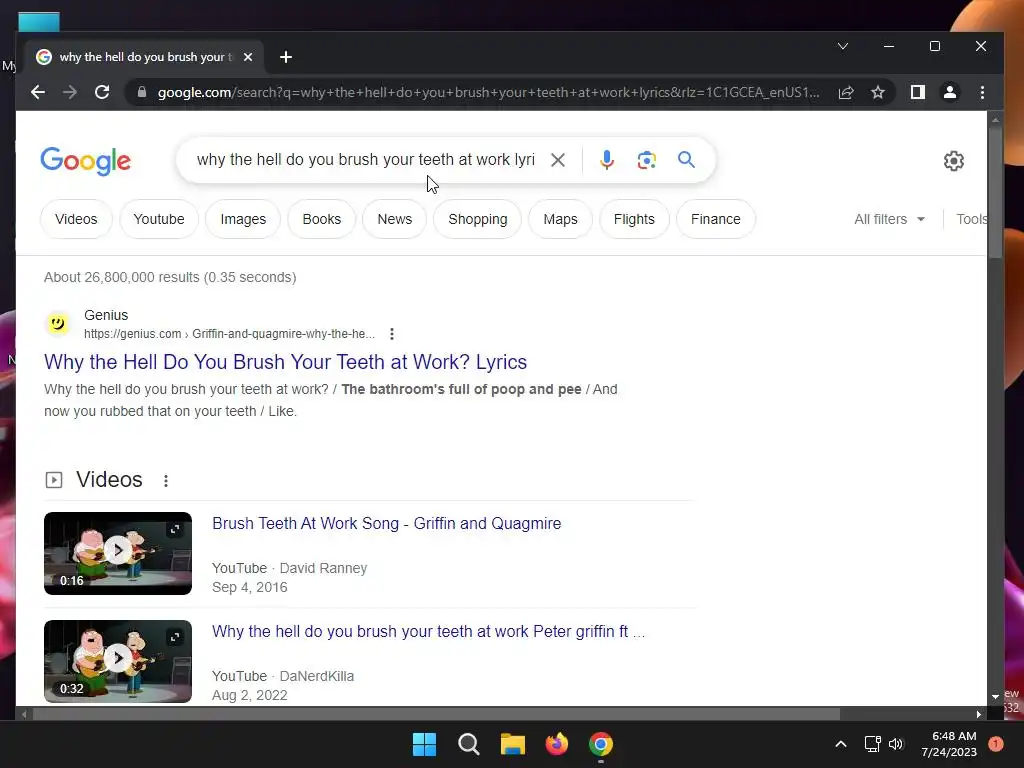Click the address bar URL
Viewport: 1024px width, 768px height.
[488, 92]
